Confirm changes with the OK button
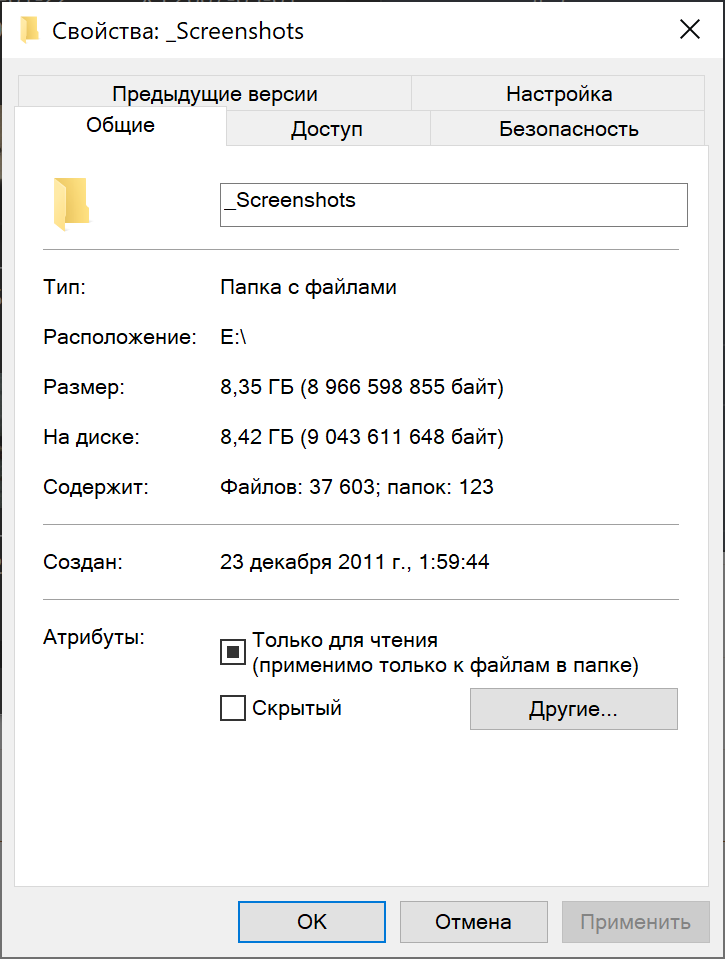Screen dimensions: 725x959 311,921
